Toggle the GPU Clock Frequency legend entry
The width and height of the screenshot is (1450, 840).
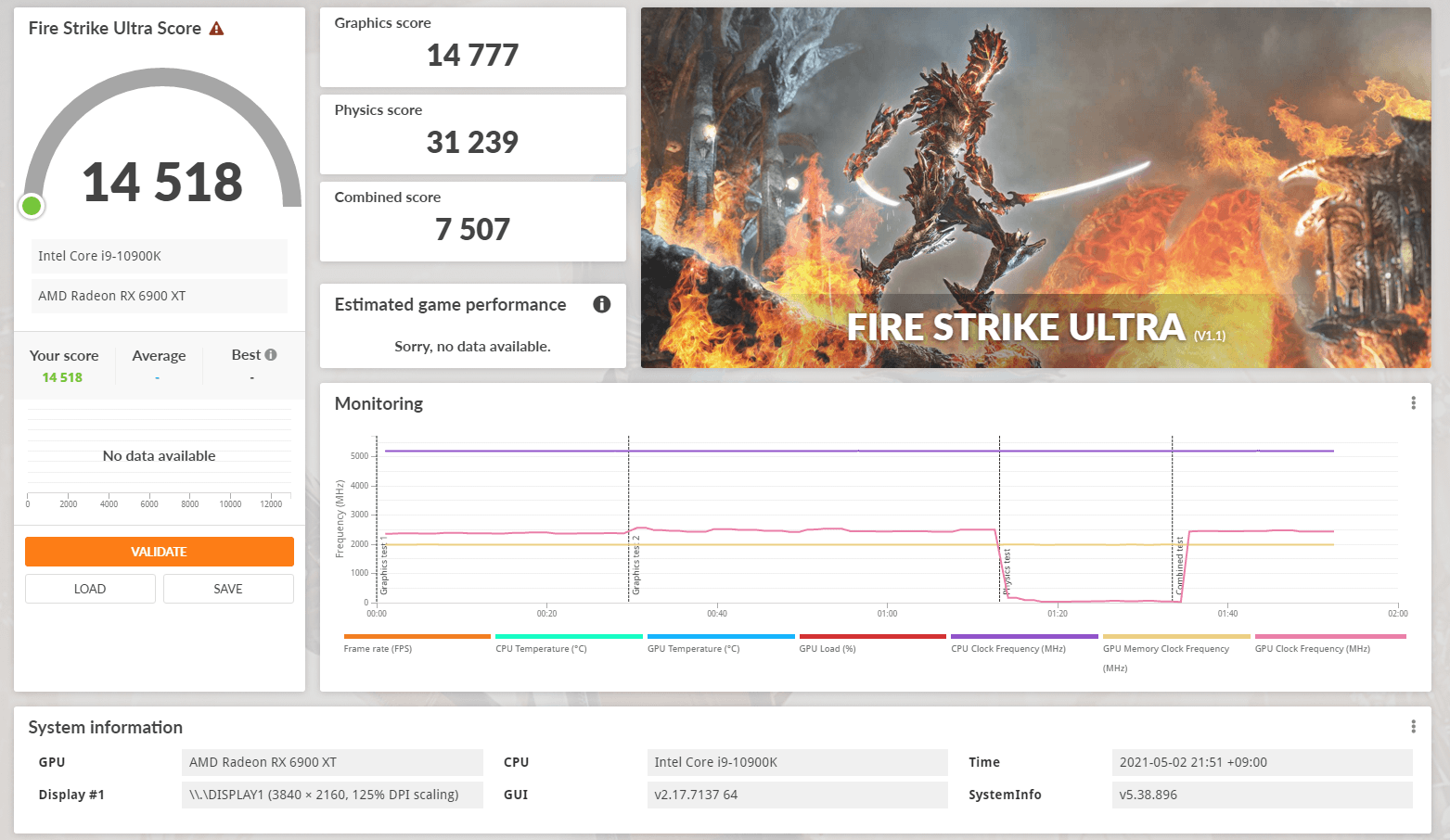tap(1328, 643)
